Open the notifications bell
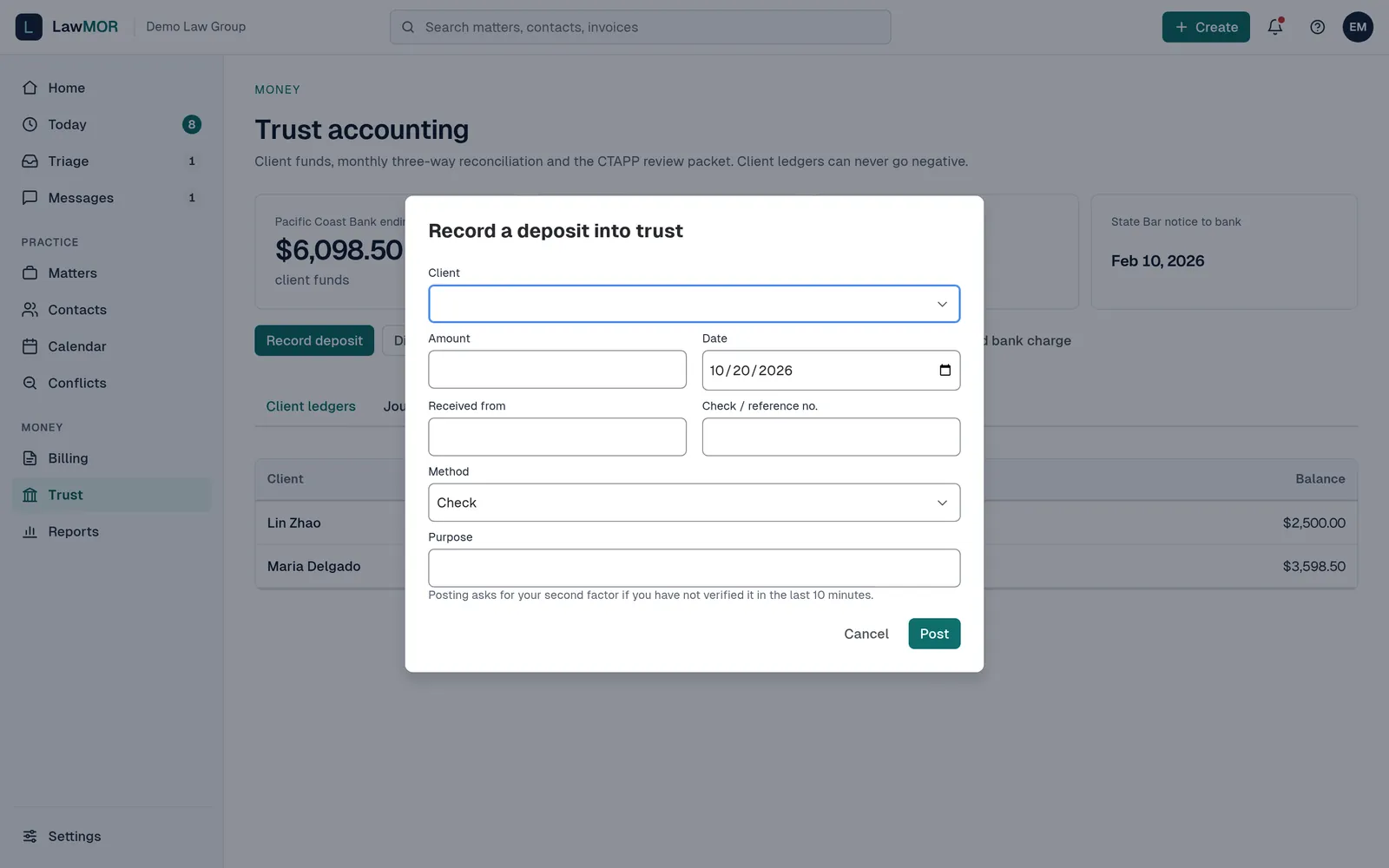The height and width of the screenshot is (868, 1389). coord(1275,27)
